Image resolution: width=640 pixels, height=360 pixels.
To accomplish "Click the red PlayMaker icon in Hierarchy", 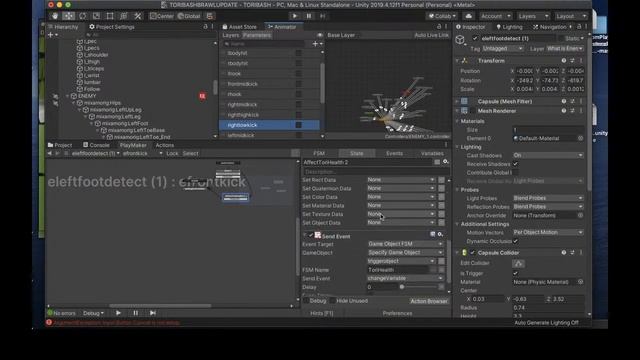I will coord(202,96).
